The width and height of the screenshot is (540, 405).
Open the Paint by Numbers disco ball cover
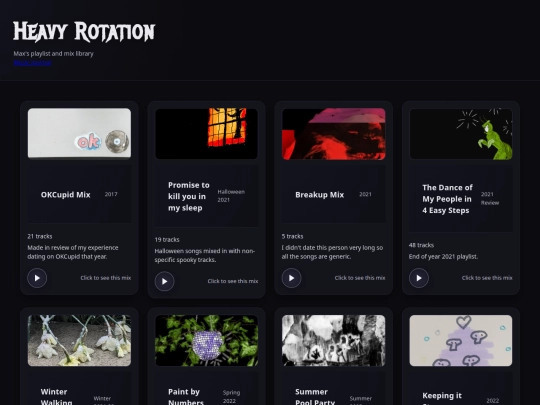(206, 340)
